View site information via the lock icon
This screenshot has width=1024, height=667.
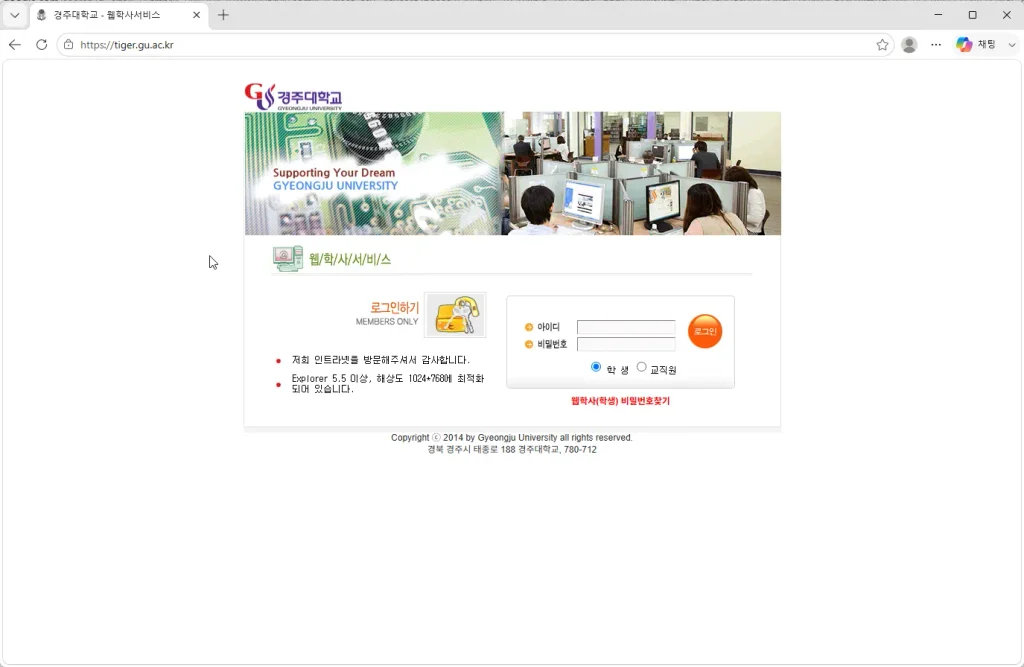coord(69,44)
